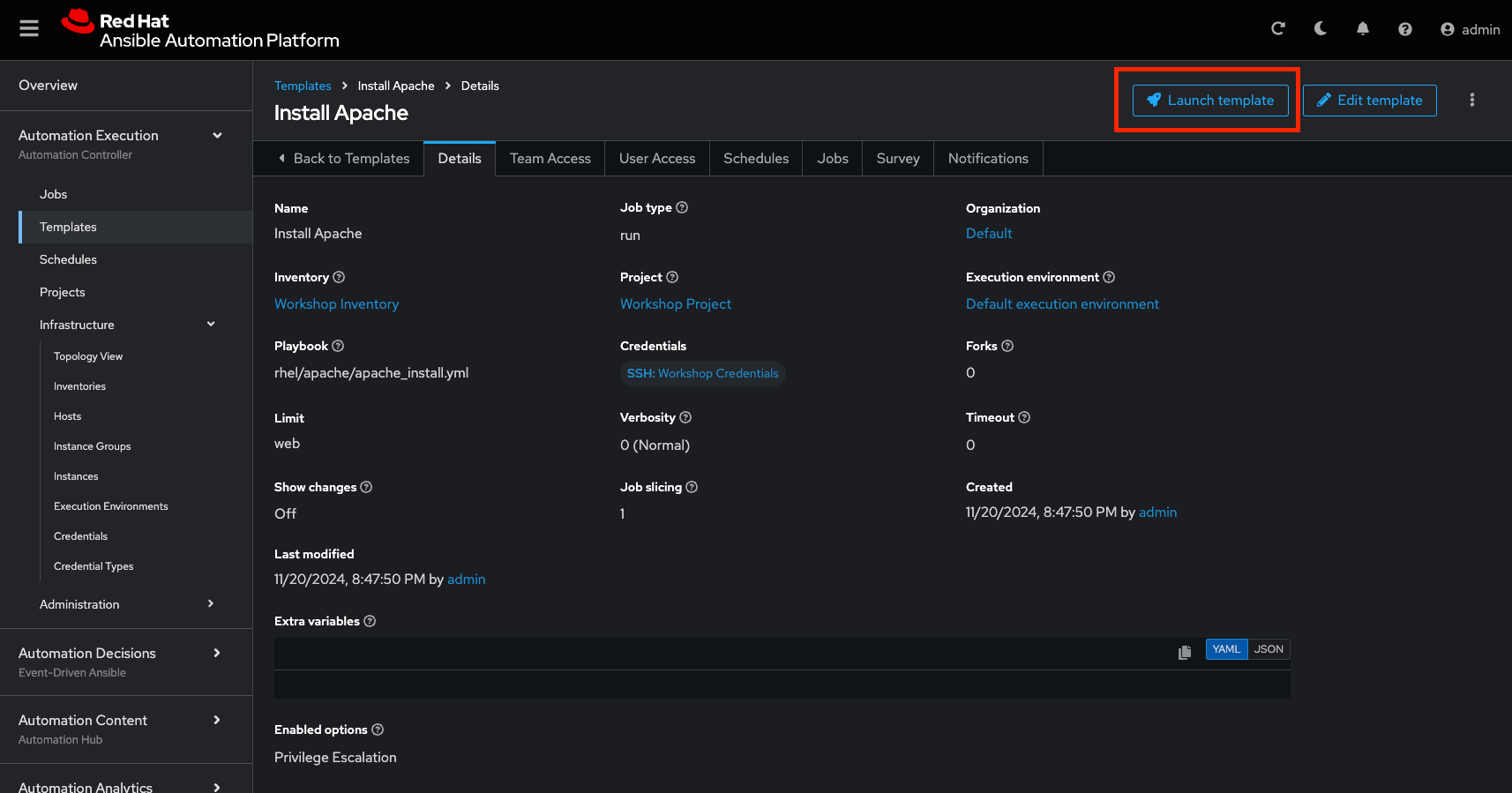Click help icon next to Inventory
The width and height of the screenshot is (1512, 793).
tap(339, 277)
